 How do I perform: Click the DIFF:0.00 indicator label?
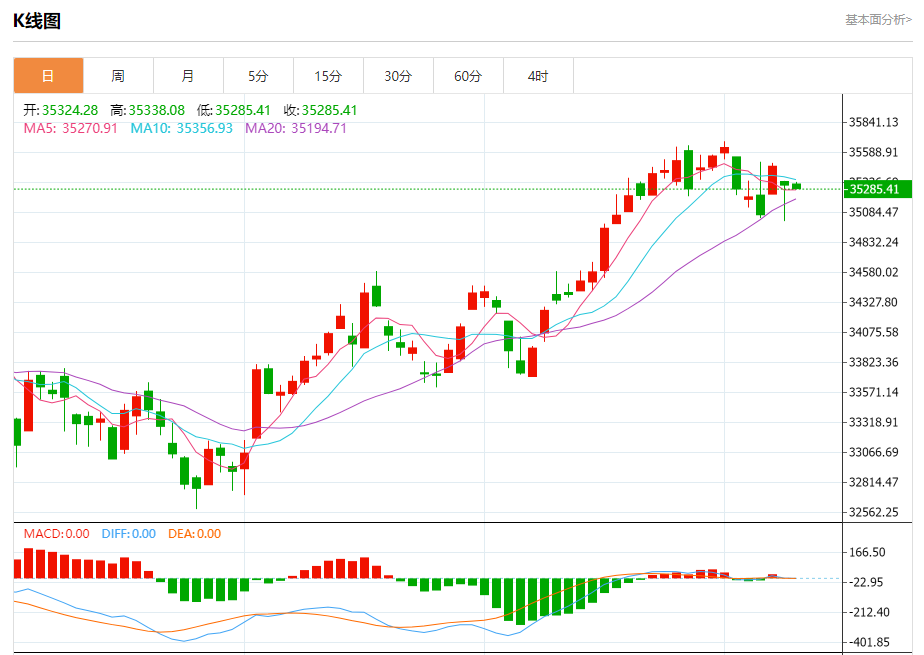point(128,534)
